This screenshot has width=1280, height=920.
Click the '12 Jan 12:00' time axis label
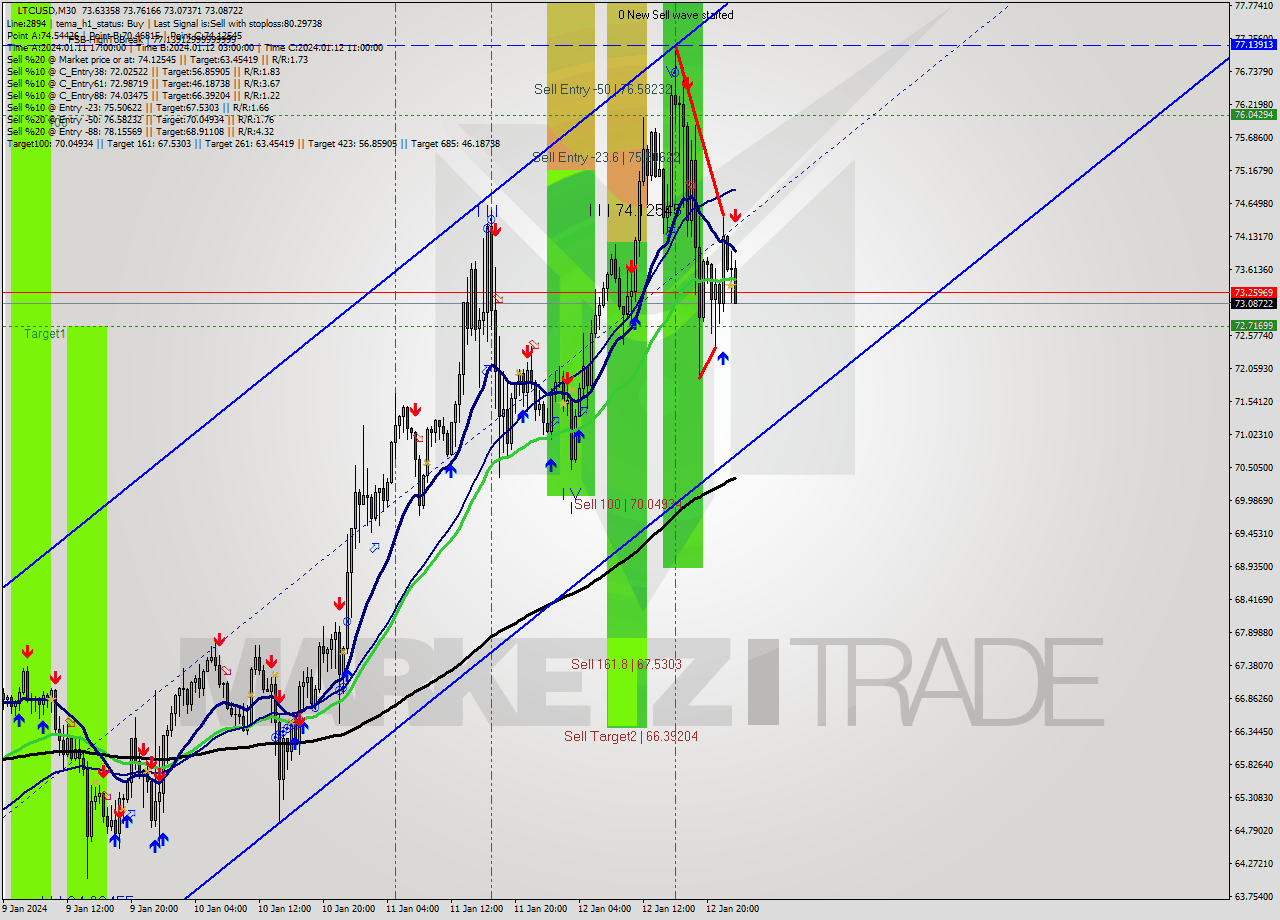pos(668,909)
